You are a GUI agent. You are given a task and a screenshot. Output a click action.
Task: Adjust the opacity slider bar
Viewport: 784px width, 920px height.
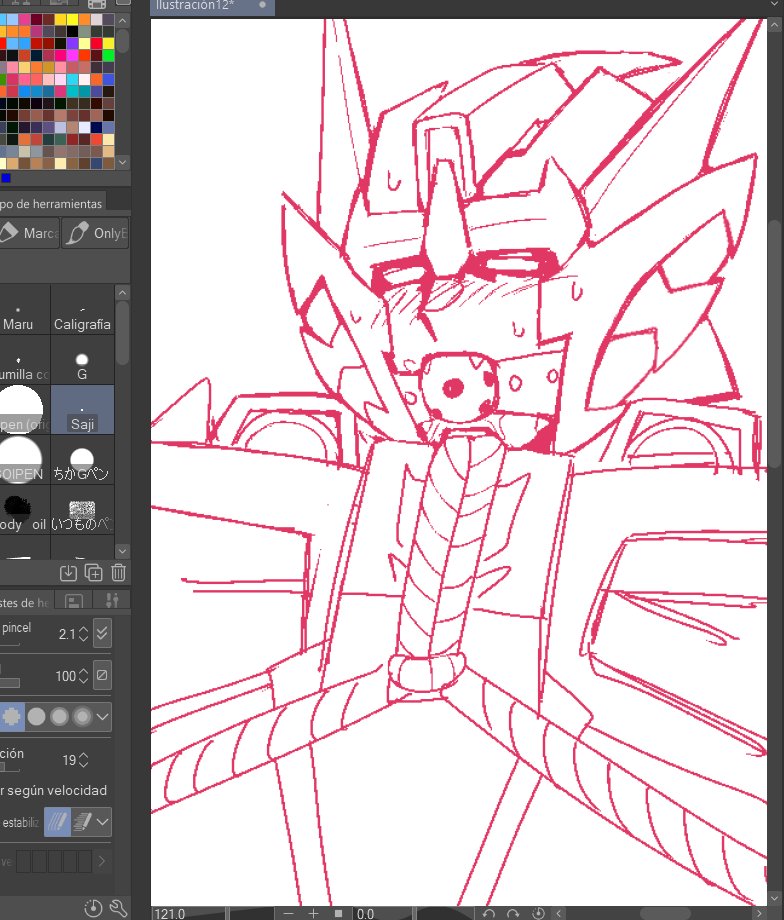(10, 682)
